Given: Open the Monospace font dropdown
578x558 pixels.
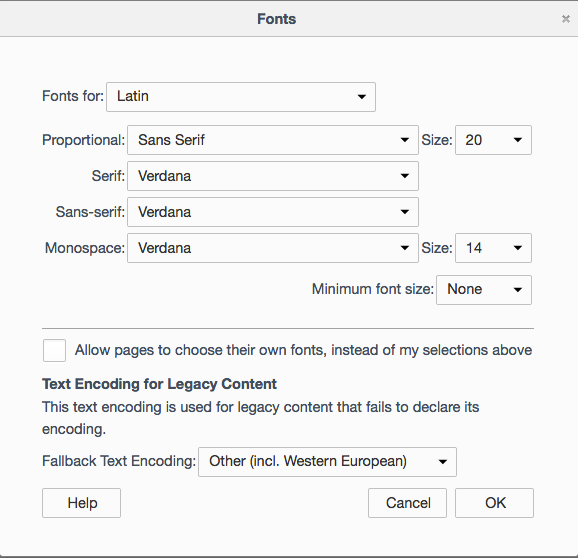Looking at the screenshot, I should 273,248.
